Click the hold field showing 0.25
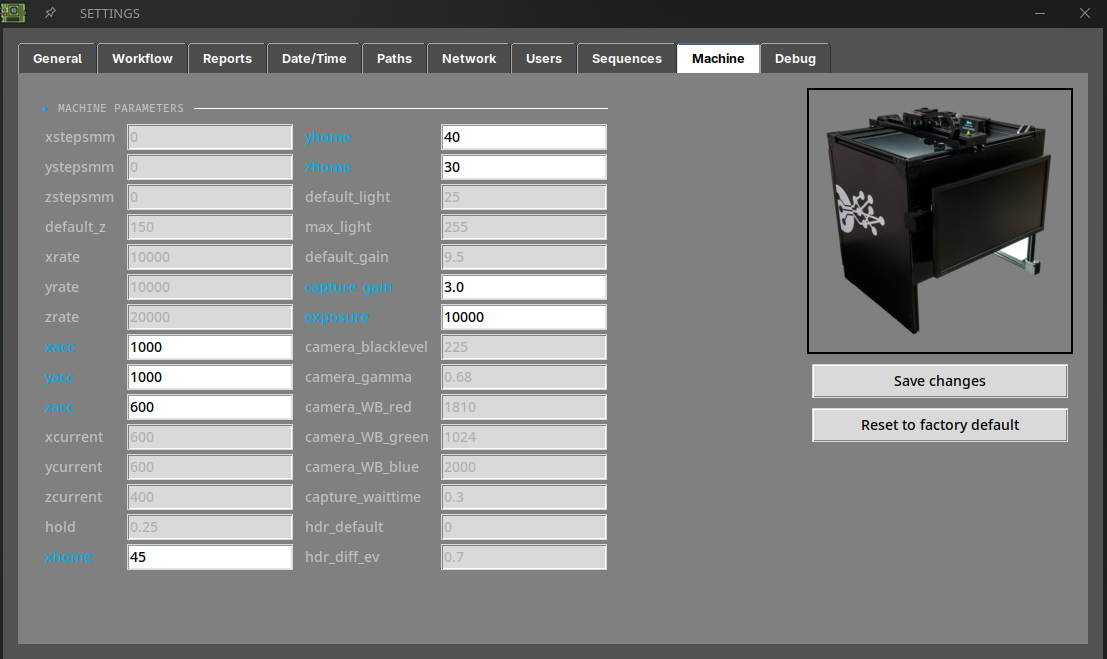The width and height of the screenshot is (1107, 659). [x=210, y=527]
